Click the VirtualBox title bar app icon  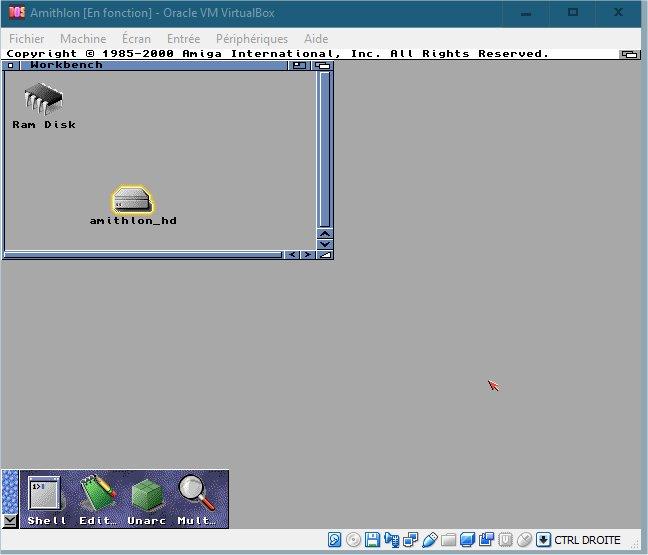click(x=17, y=12)
